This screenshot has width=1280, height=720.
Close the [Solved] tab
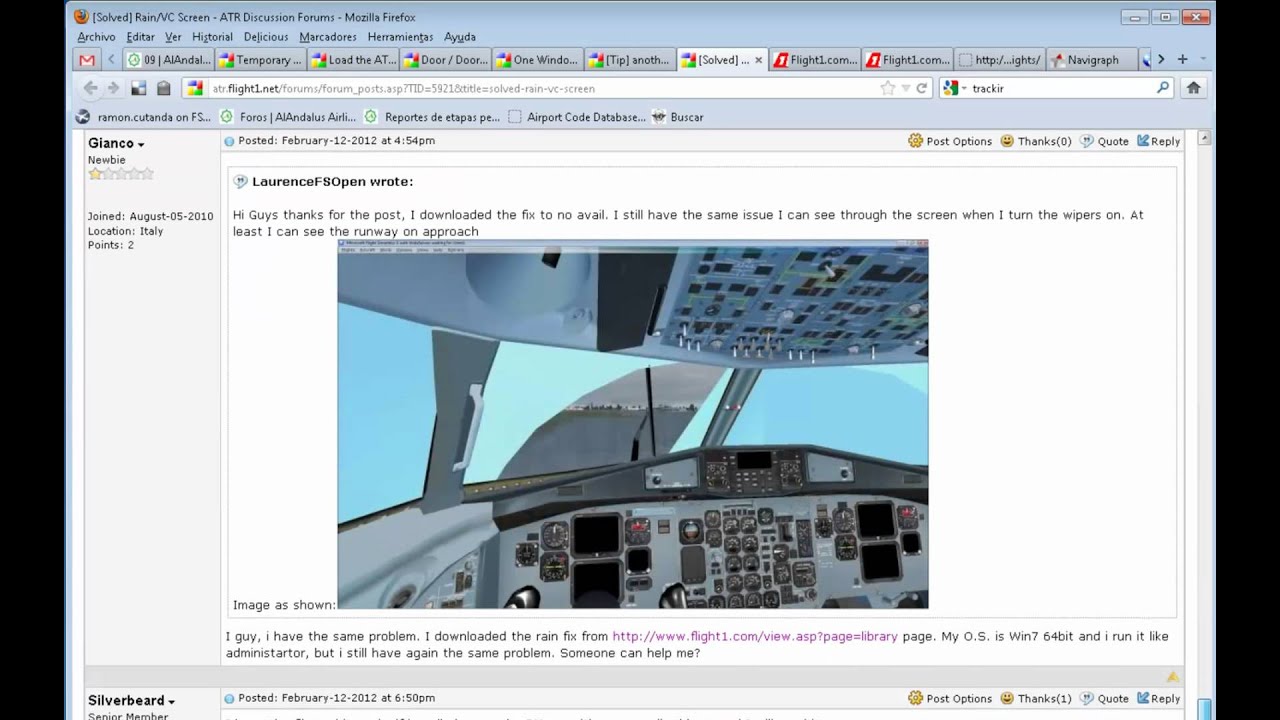[758, 60]
